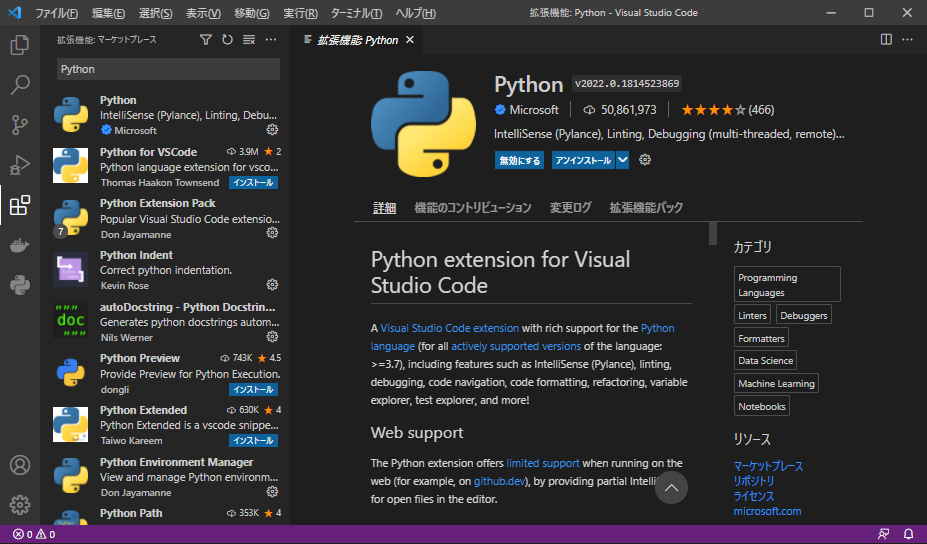Image resolution: width=927 pixels, height=544 pixels.
Task: Select the Debuggers category tag
Action: (x=803, y=315)
